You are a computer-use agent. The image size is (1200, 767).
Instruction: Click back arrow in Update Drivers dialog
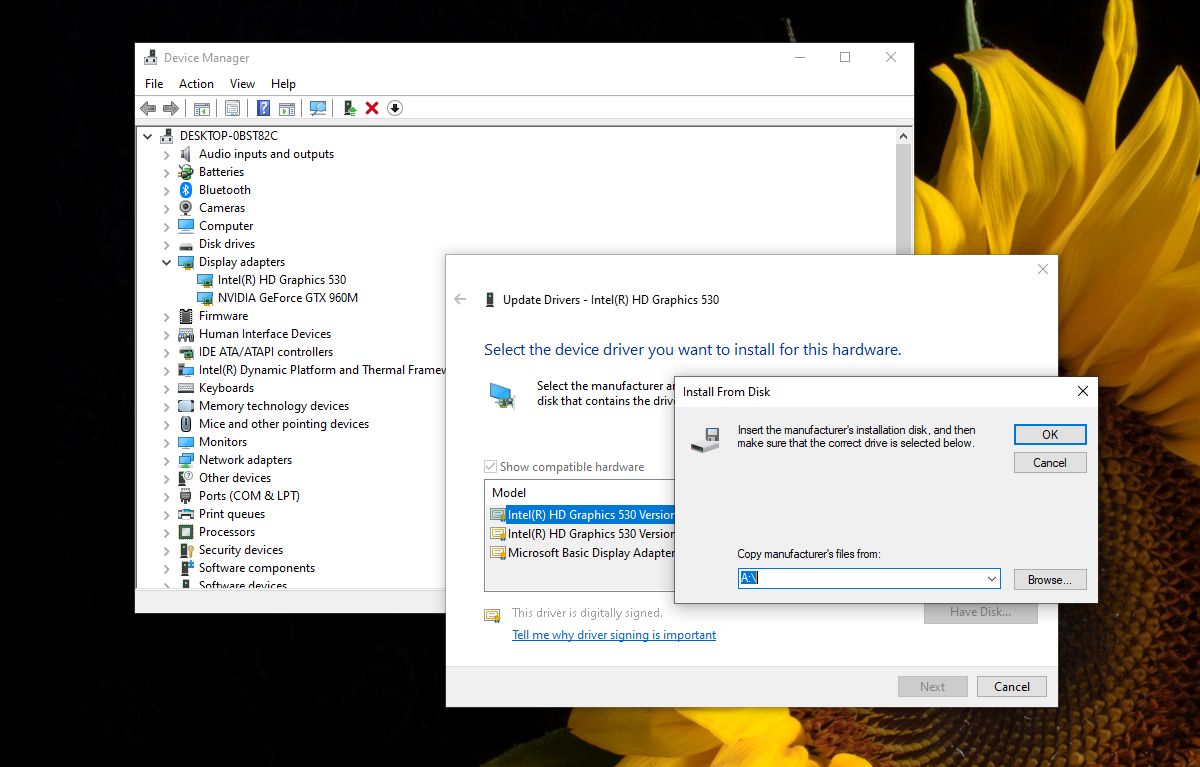click(x=460, y=299)
